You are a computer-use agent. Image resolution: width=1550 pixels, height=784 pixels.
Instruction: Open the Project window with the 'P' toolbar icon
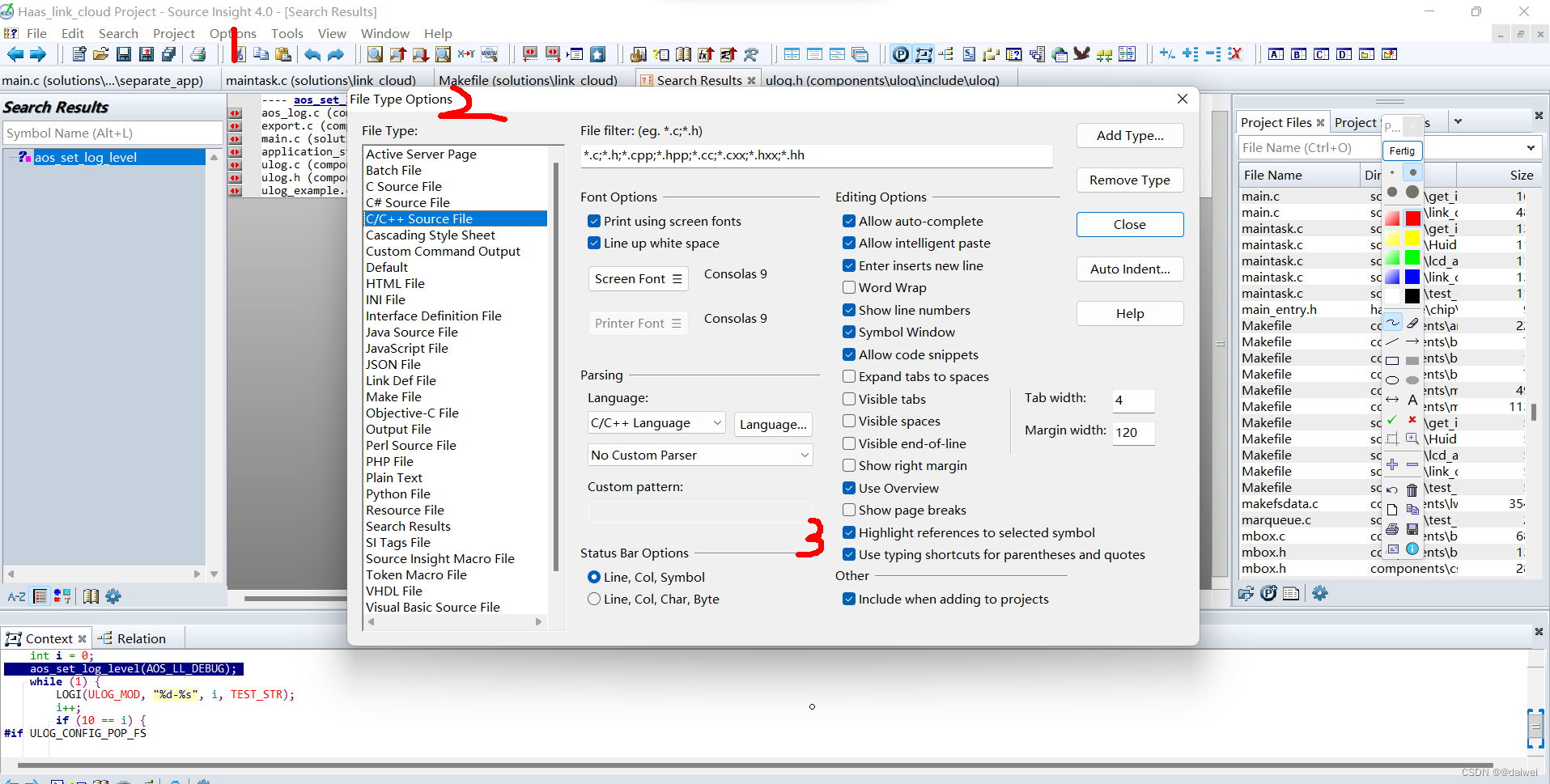(x=900, y=54)
